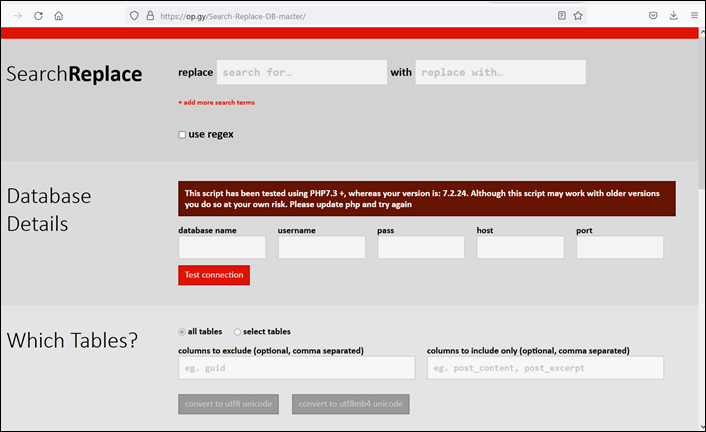The height and width of the screenshot is (432, 706).
Task: Click the scrollbar down arrow
Action: [x=702, y=426]
